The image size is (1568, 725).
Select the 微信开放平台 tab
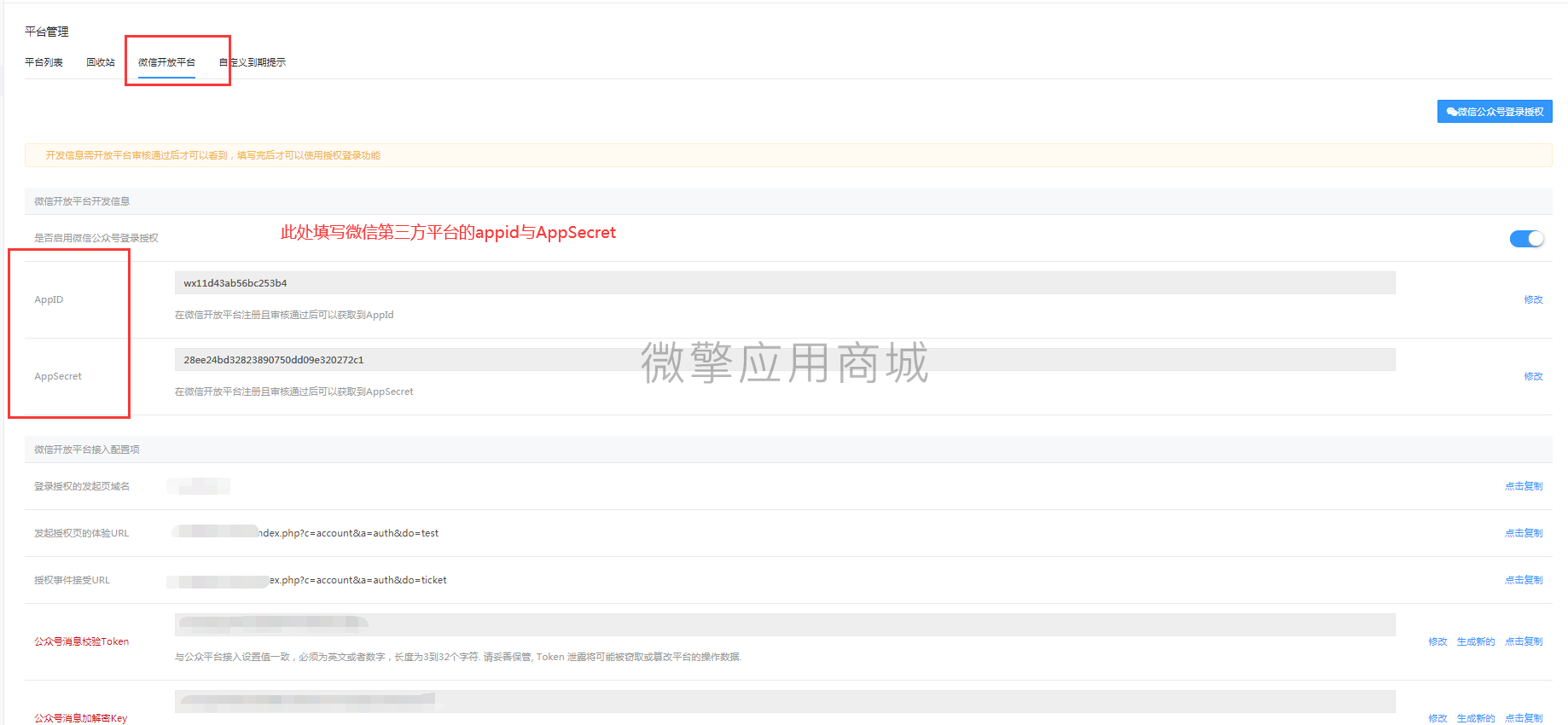tap(166, 62)
